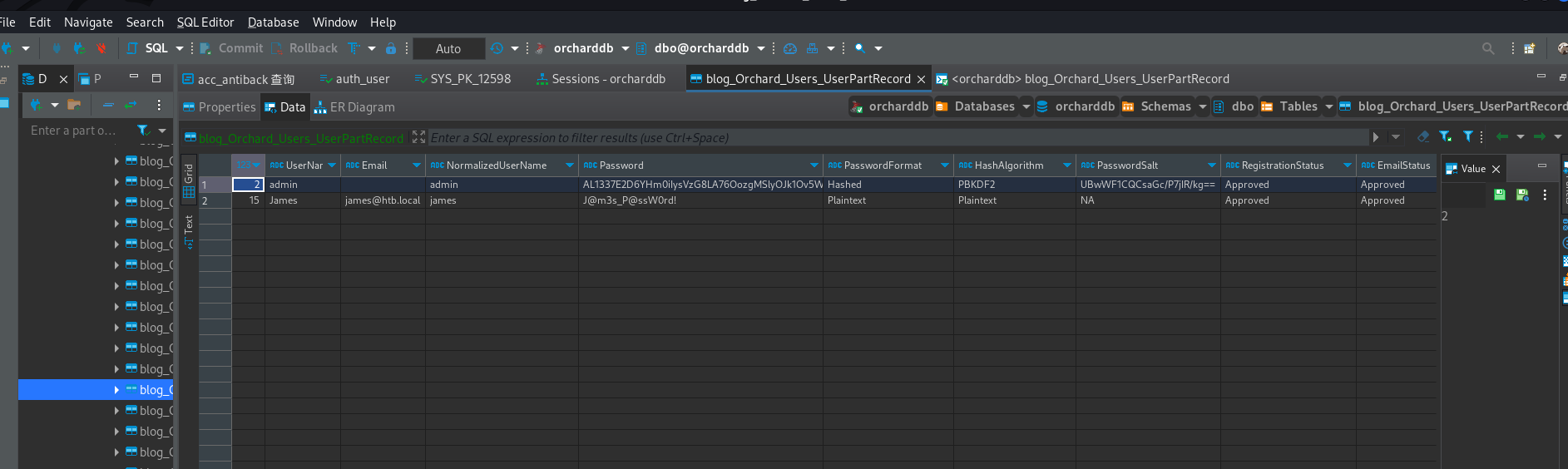Expand the Password column filter dropdown
Viewport: 1568px width, 469px height.
pyautogui.click(x=814, y=165)
